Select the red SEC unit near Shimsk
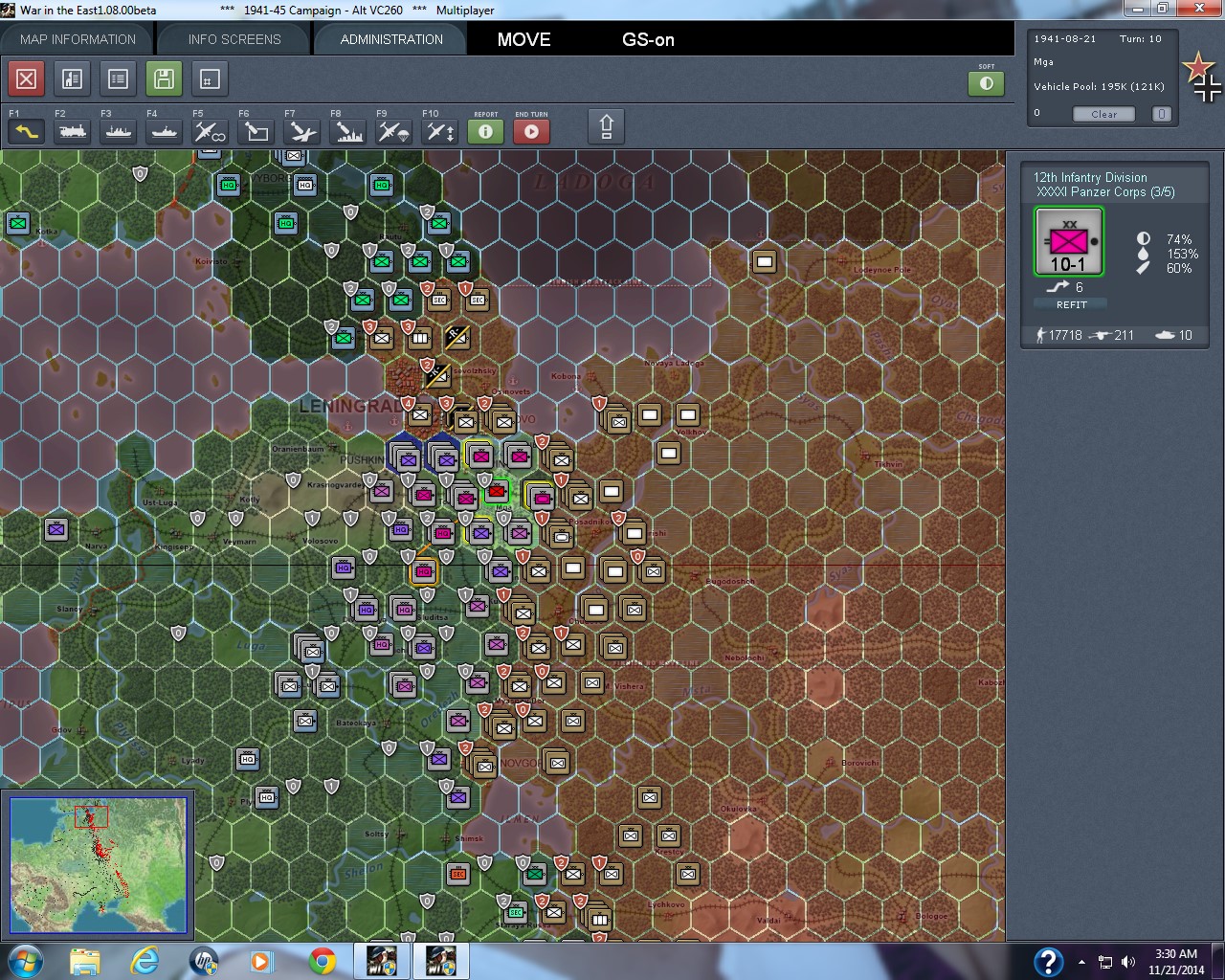Image resolution: width=1225 pixels, height=980 pixels. [458, 874]
